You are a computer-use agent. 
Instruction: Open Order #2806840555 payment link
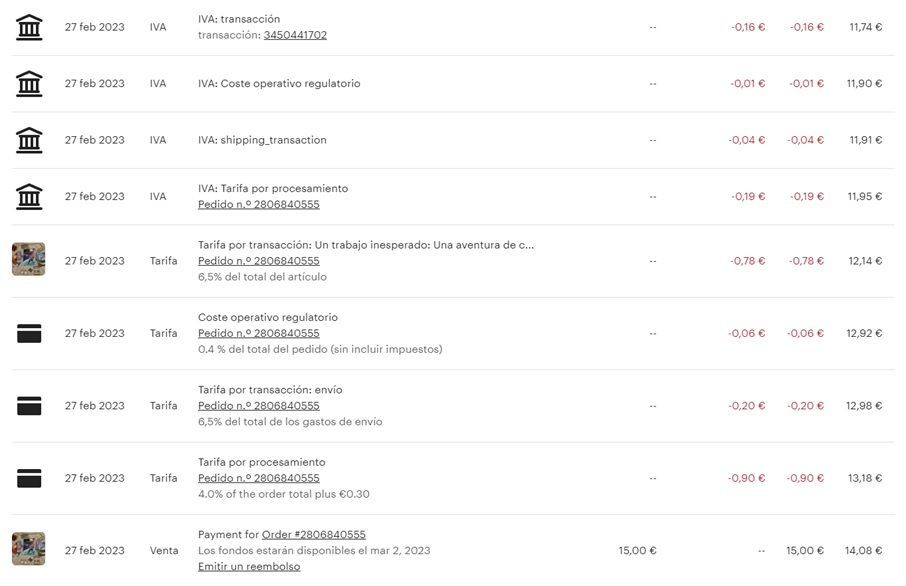click(313, 535)
